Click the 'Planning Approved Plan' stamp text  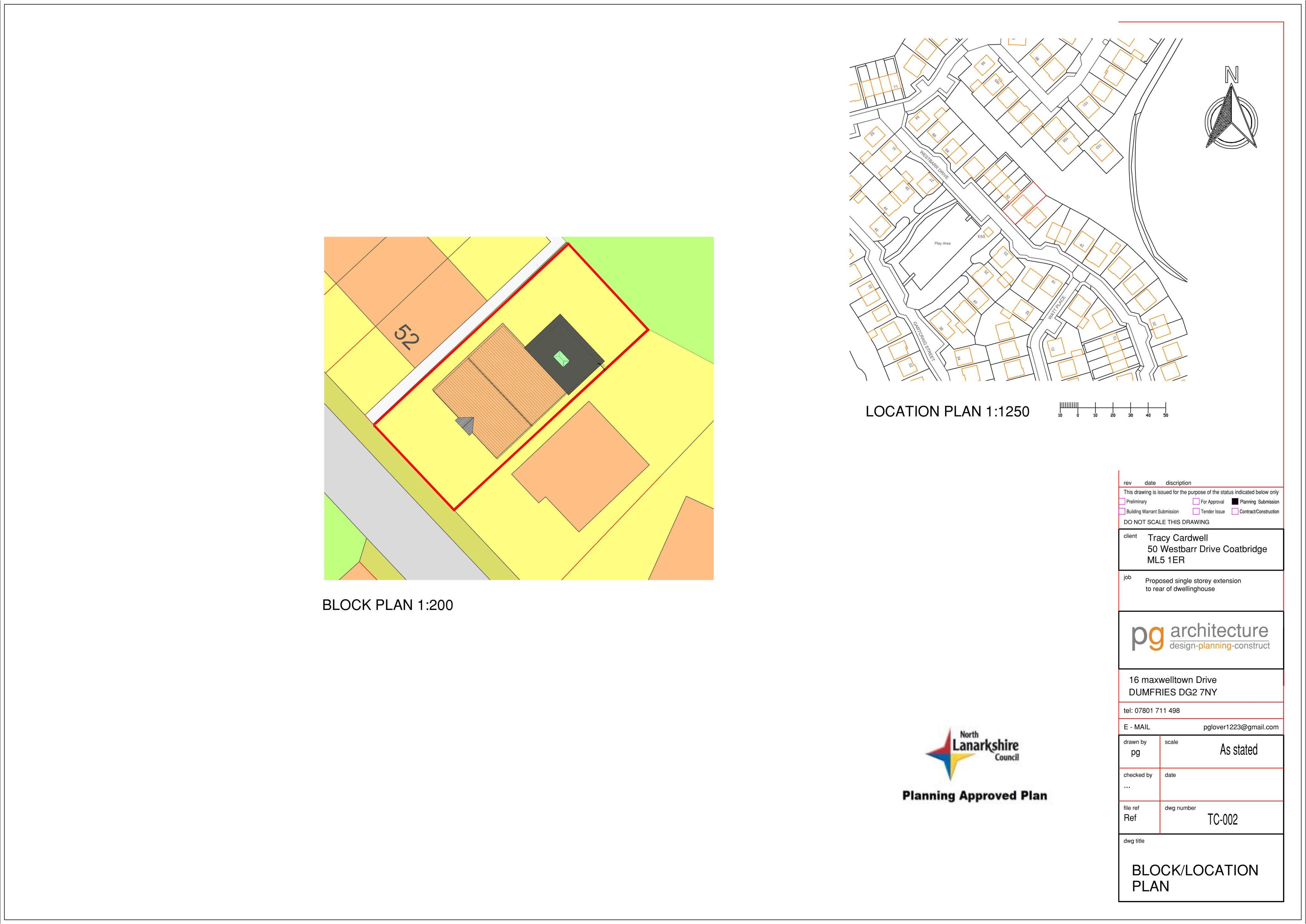(x=974, y=796)
